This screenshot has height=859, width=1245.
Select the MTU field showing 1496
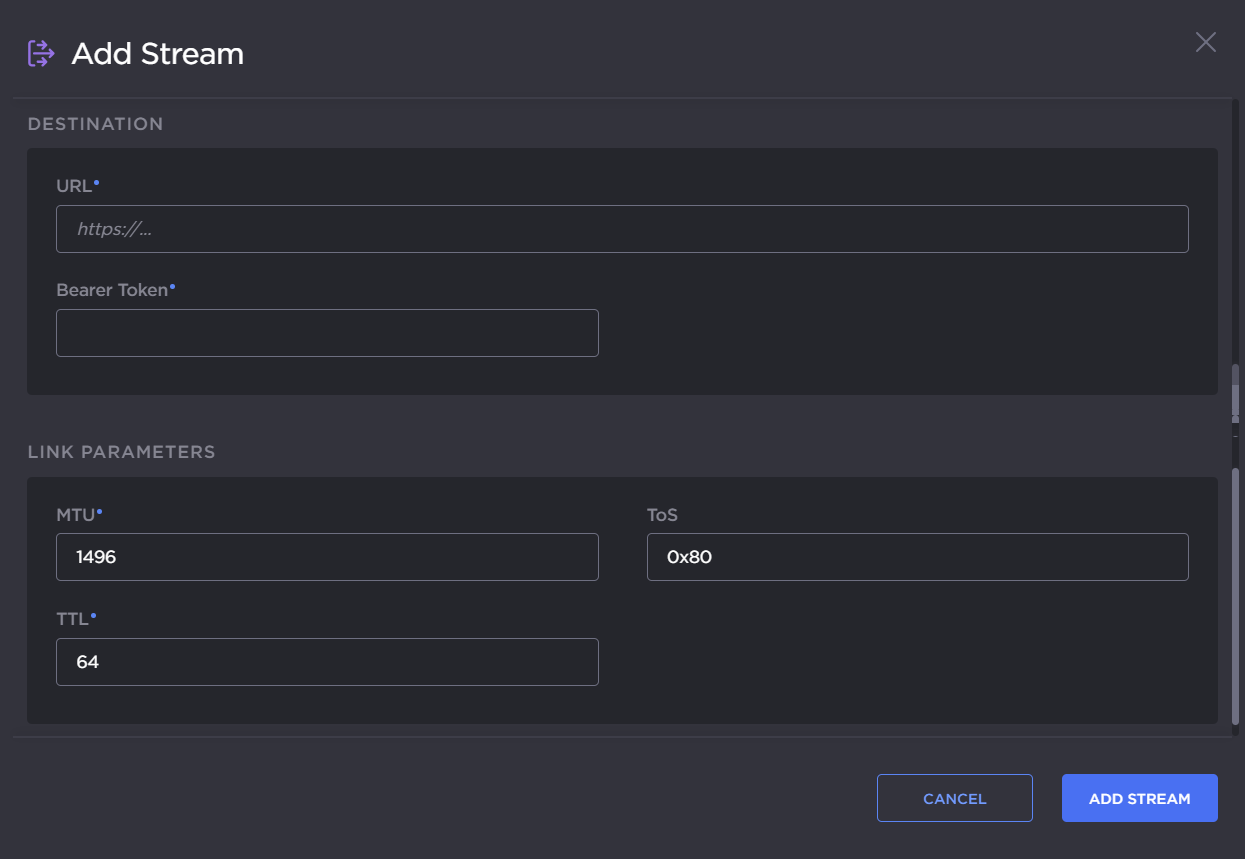pos(327,557)
